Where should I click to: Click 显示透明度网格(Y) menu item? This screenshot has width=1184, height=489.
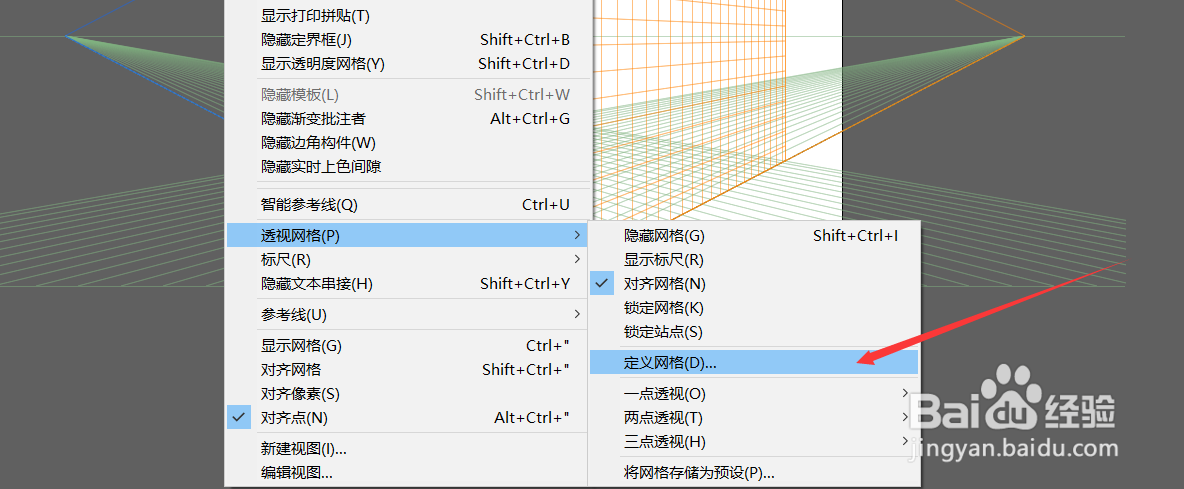[408, 63]
